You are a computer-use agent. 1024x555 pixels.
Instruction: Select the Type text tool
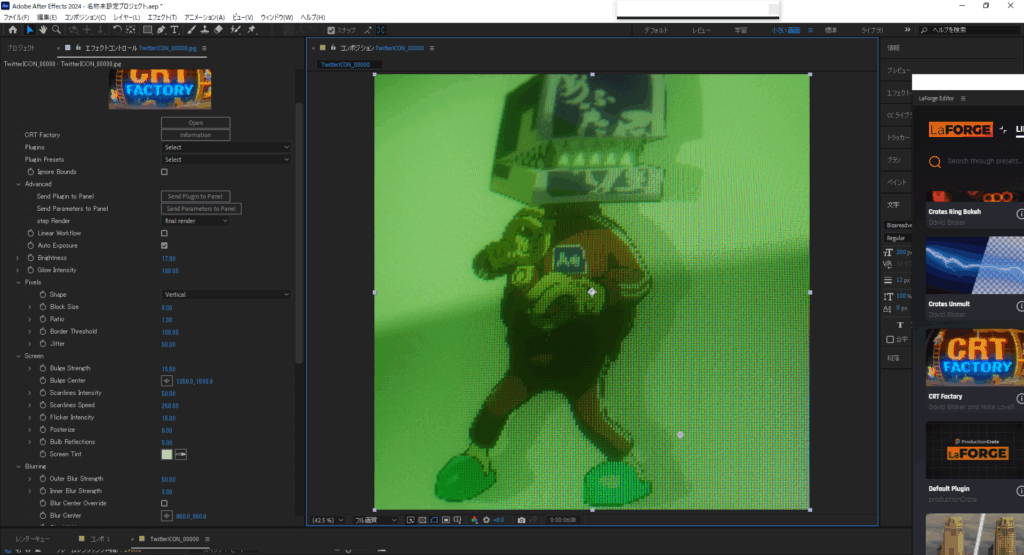[175, 30]
